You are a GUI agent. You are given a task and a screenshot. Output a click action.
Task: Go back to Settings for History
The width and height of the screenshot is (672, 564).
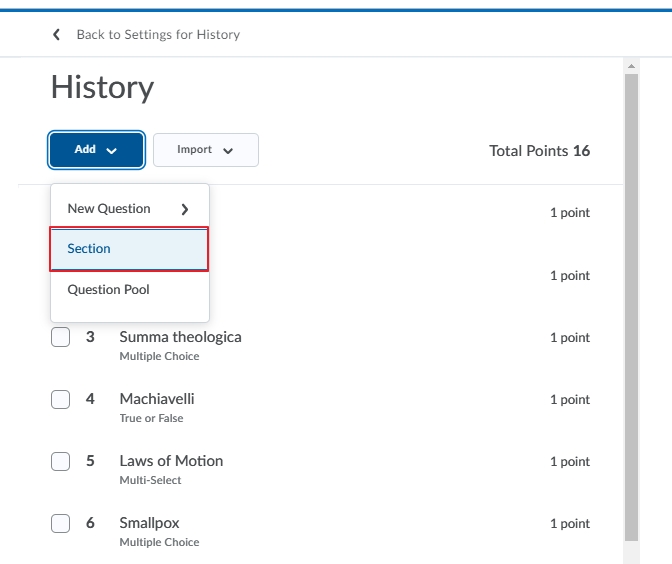[158, 35]
